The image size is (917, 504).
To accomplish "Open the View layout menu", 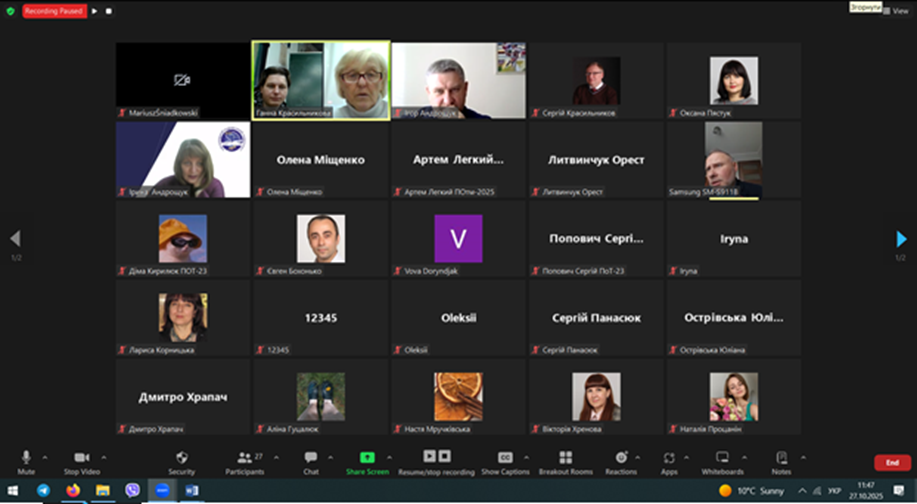I will pyautogui.click(x=895, y=11).
